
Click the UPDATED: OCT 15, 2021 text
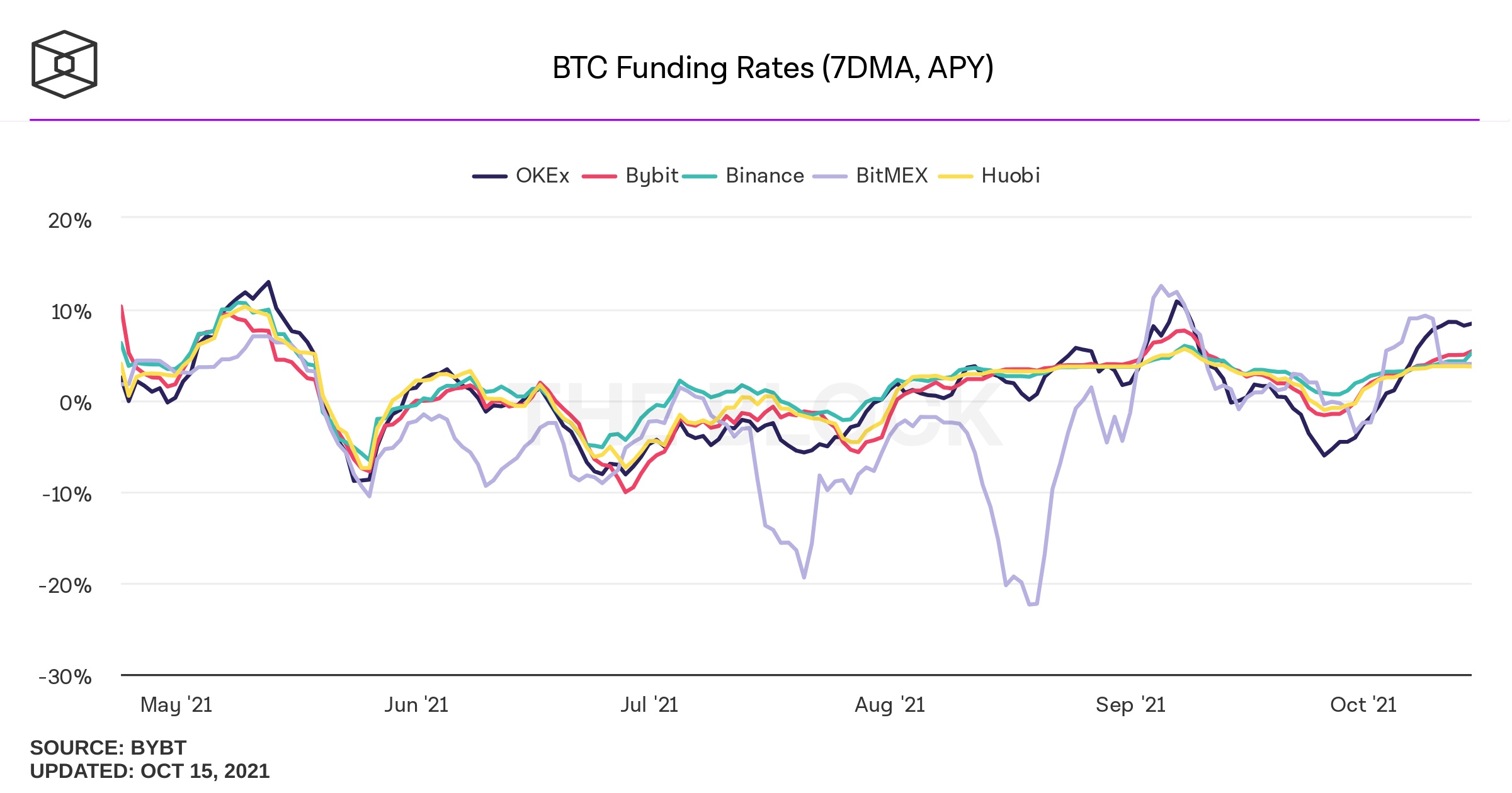click(150, 771)
